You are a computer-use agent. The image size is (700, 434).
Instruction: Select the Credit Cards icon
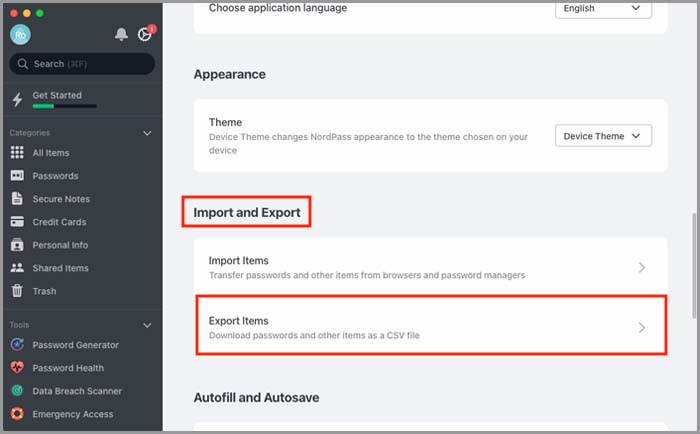(17, 221)
